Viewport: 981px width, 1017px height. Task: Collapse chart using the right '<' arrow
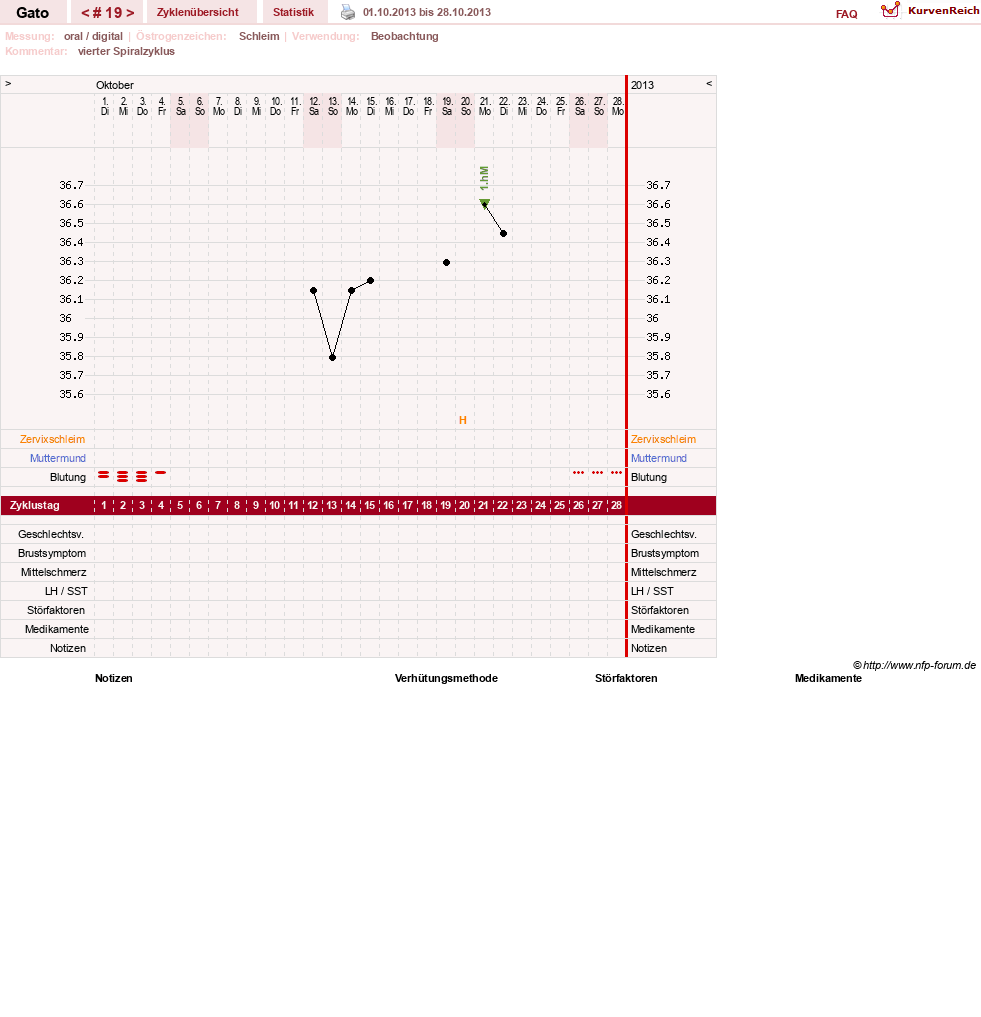709,84
